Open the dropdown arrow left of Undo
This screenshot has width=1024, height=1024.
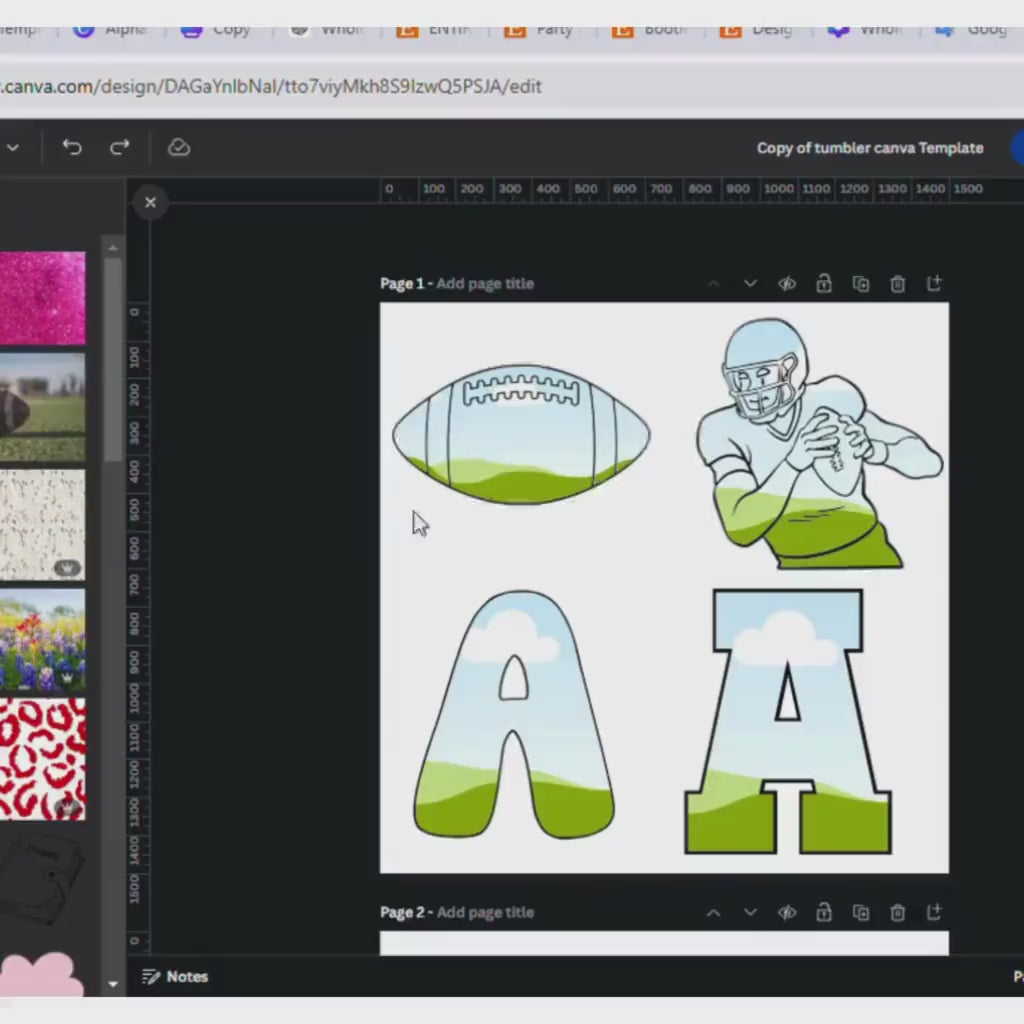tap(13, 148)
